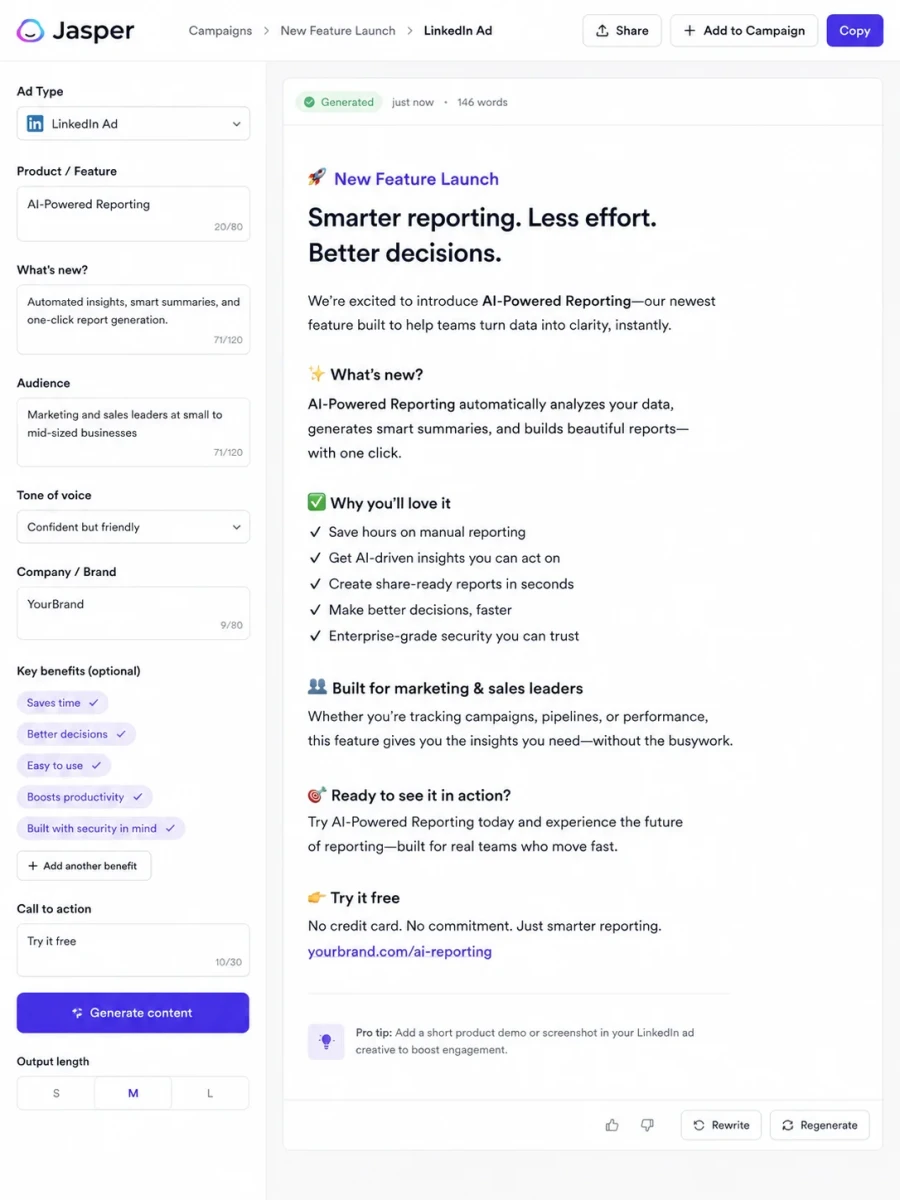Open the New Feature Launch breadcrumb
Image resolution: width=900 pixels, height=1200 pixels.
pos(338,31)
